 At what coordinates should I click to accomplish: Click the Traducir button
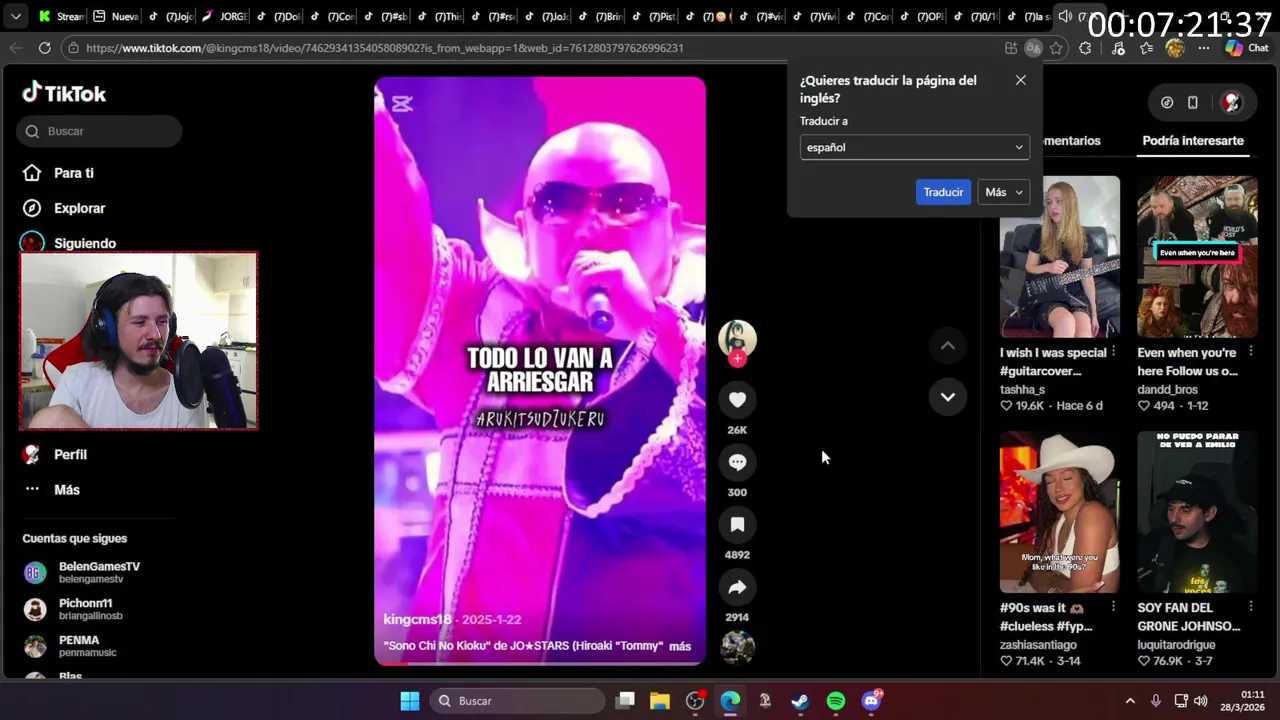pyautogui.click(x=943, y=192)
